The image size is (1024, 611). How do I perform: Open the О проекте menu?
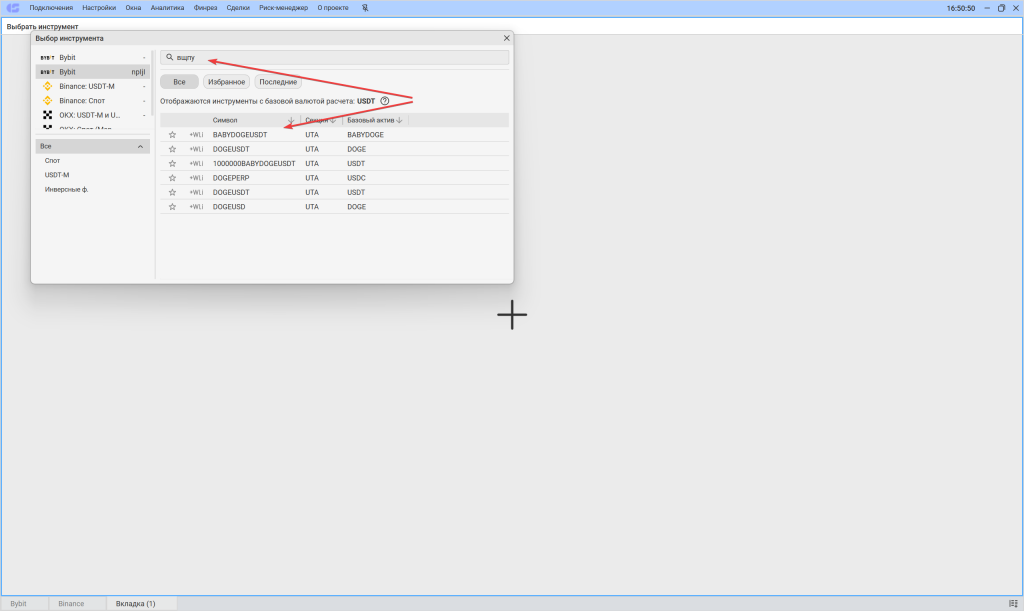[333, 8]
